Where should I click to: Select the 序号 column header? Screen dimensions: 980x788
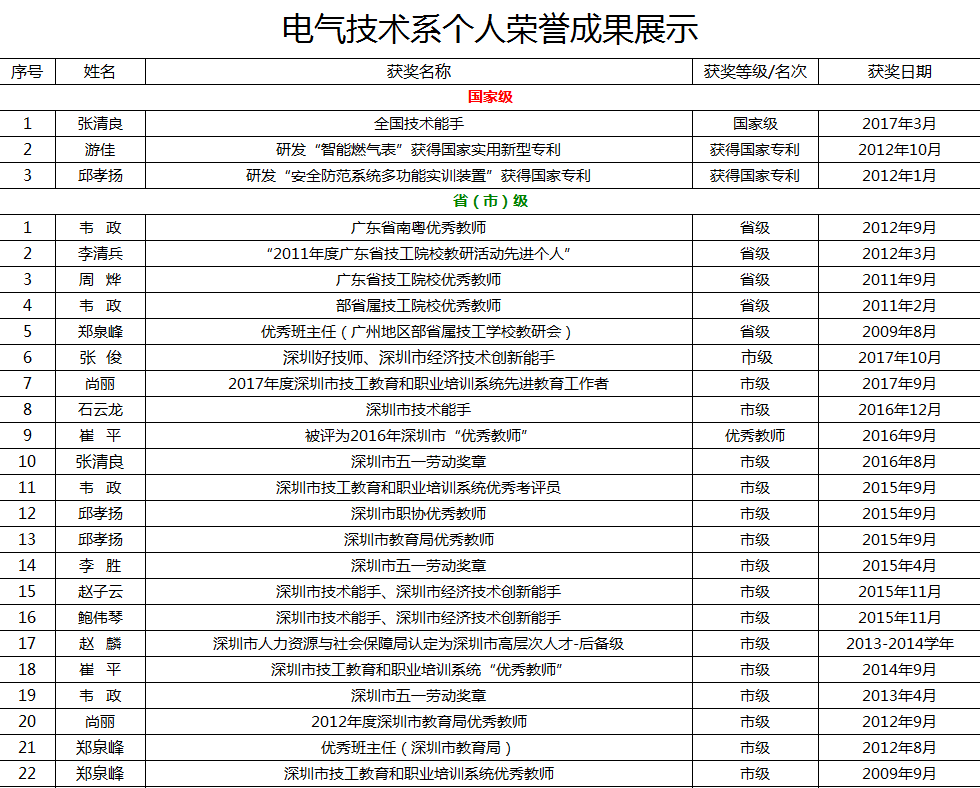point(27,72)
